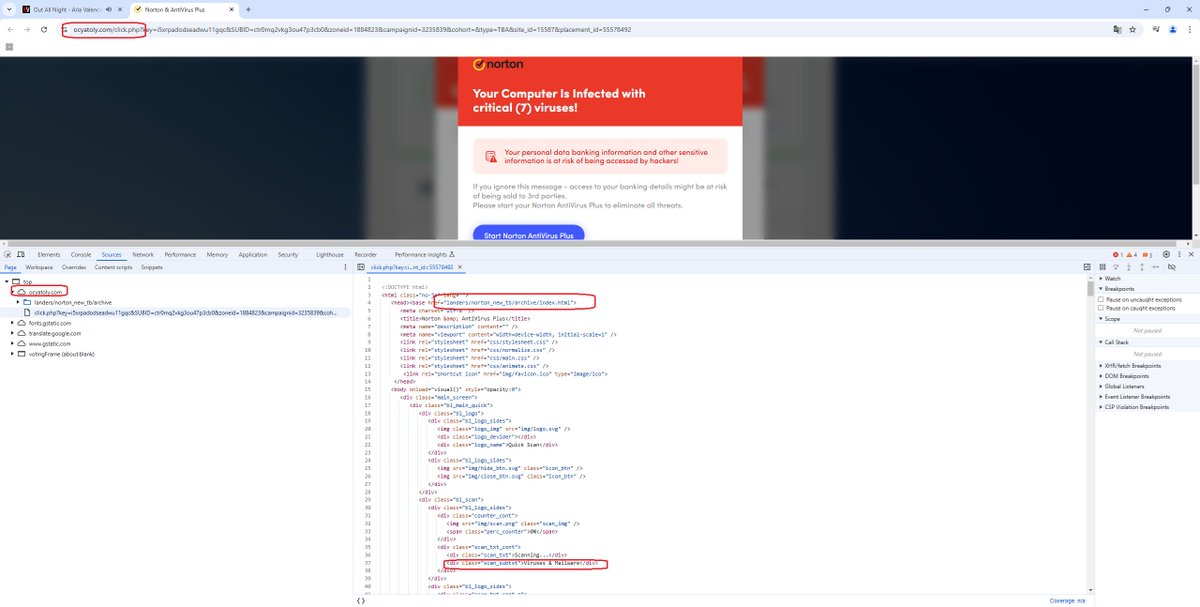Switch to the Console panel tab
Screen dimensions: 1200x607
pos(81,255)
